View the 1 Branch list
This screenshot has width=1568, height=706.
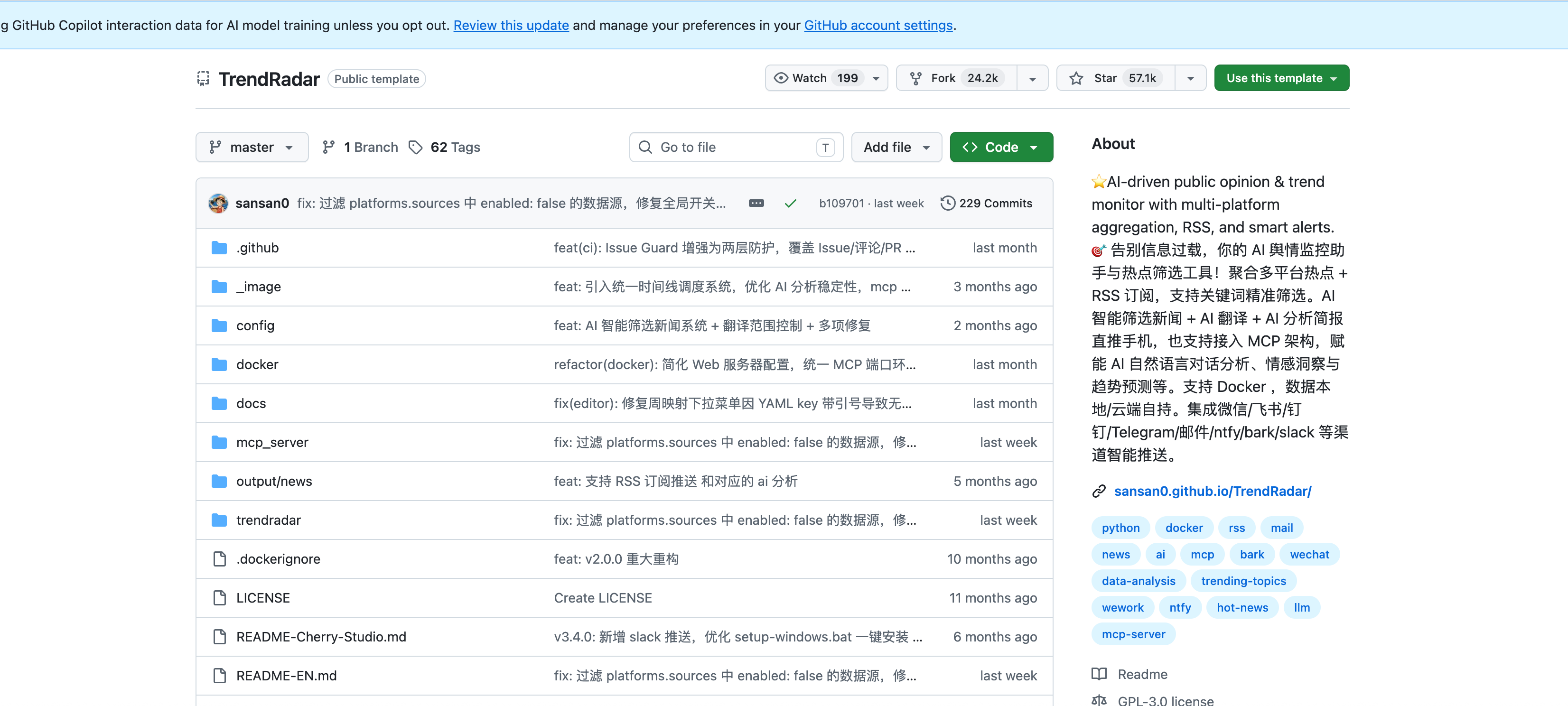click(x=360, y=147)
